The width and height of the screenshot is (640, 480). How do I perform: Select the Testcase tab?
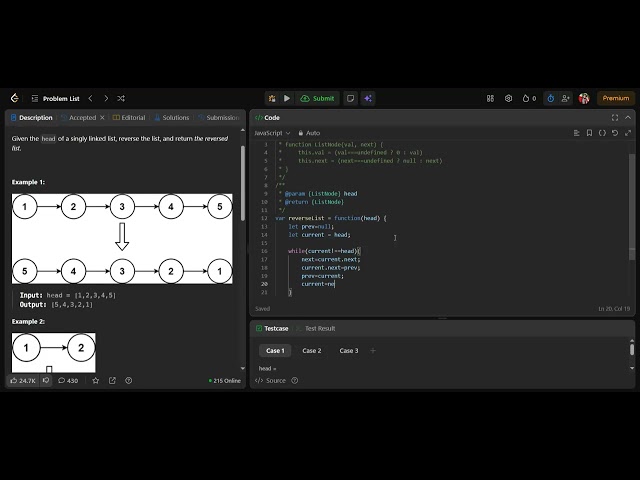(x=272, y=329)
